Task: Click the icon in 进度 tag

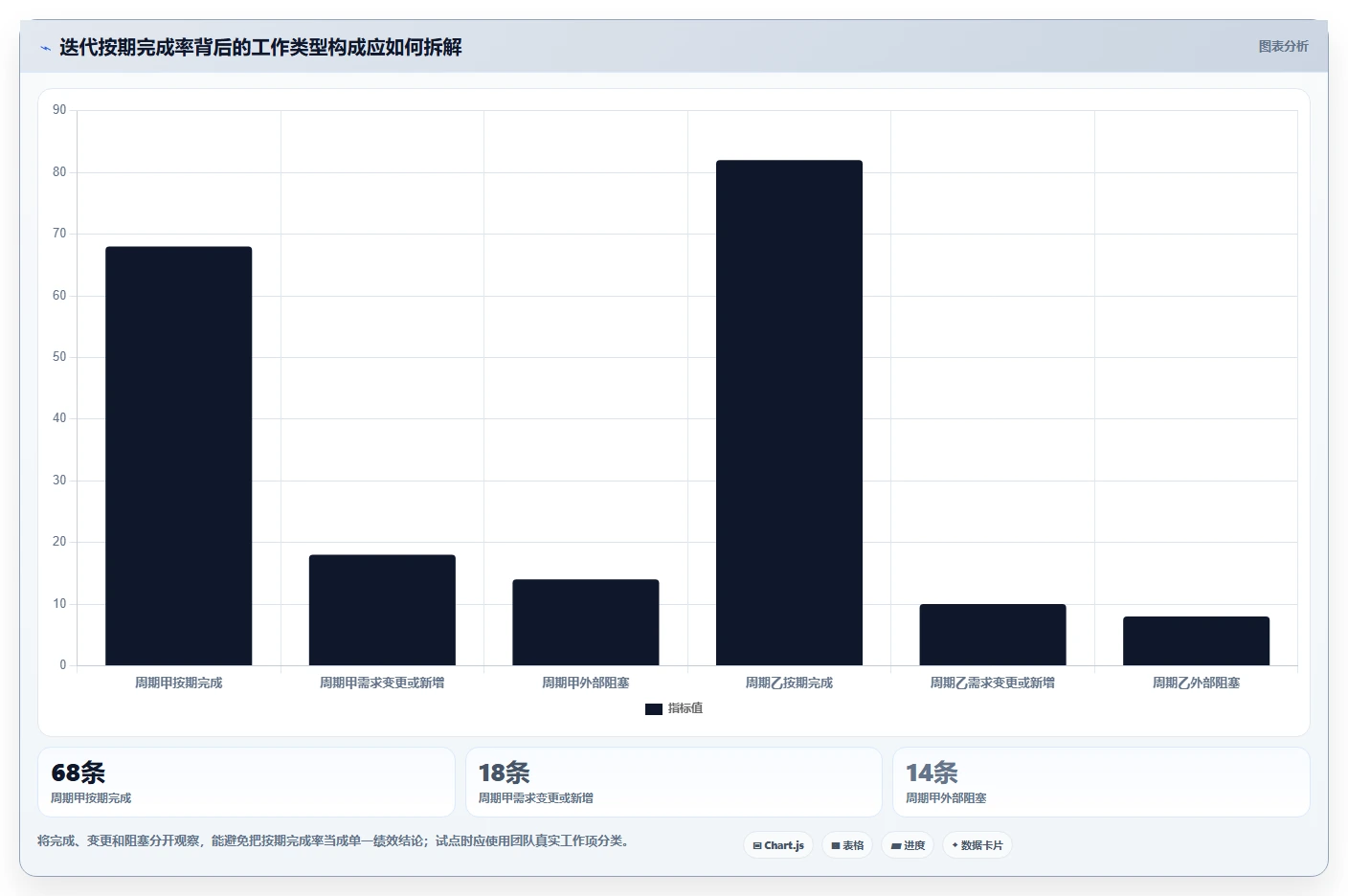Action: point(896,845)
